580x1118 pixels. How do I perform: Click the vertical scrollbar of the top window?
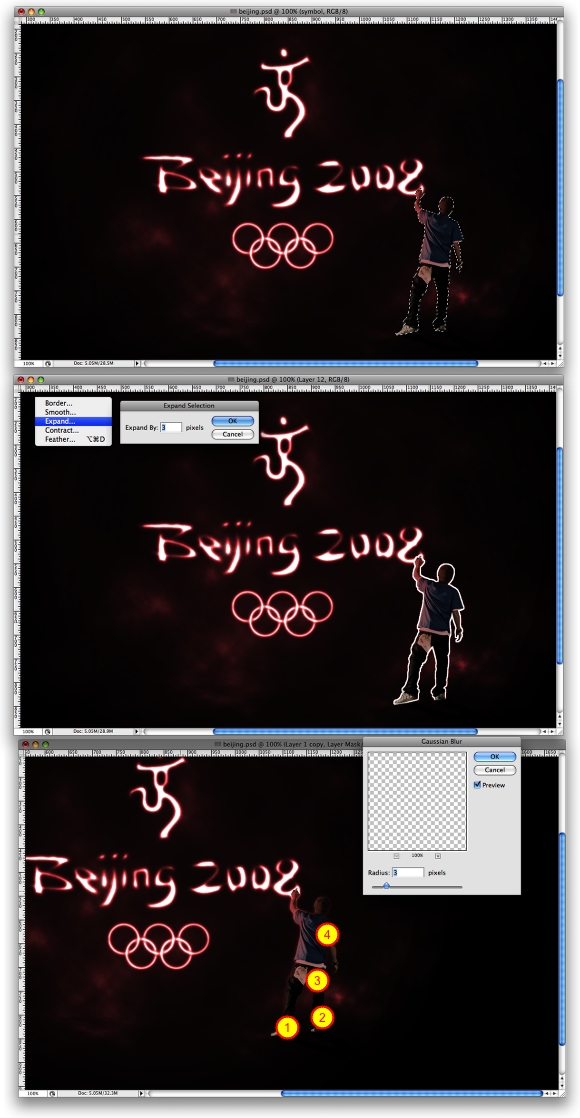(x=561, y=188)
